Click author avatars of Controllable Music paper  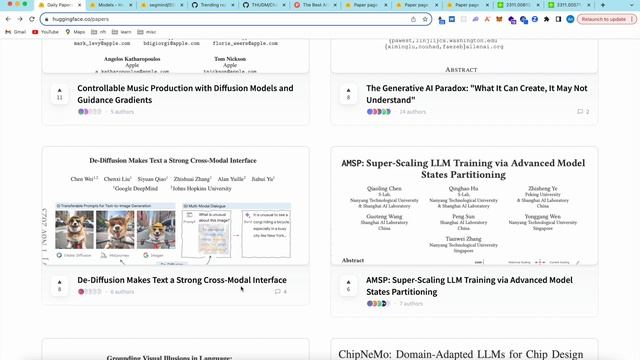[x=89, y=111]
